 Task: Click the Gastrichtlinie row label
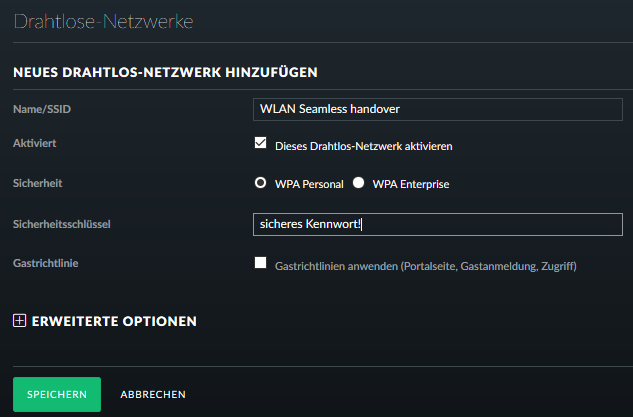[46, 263]
